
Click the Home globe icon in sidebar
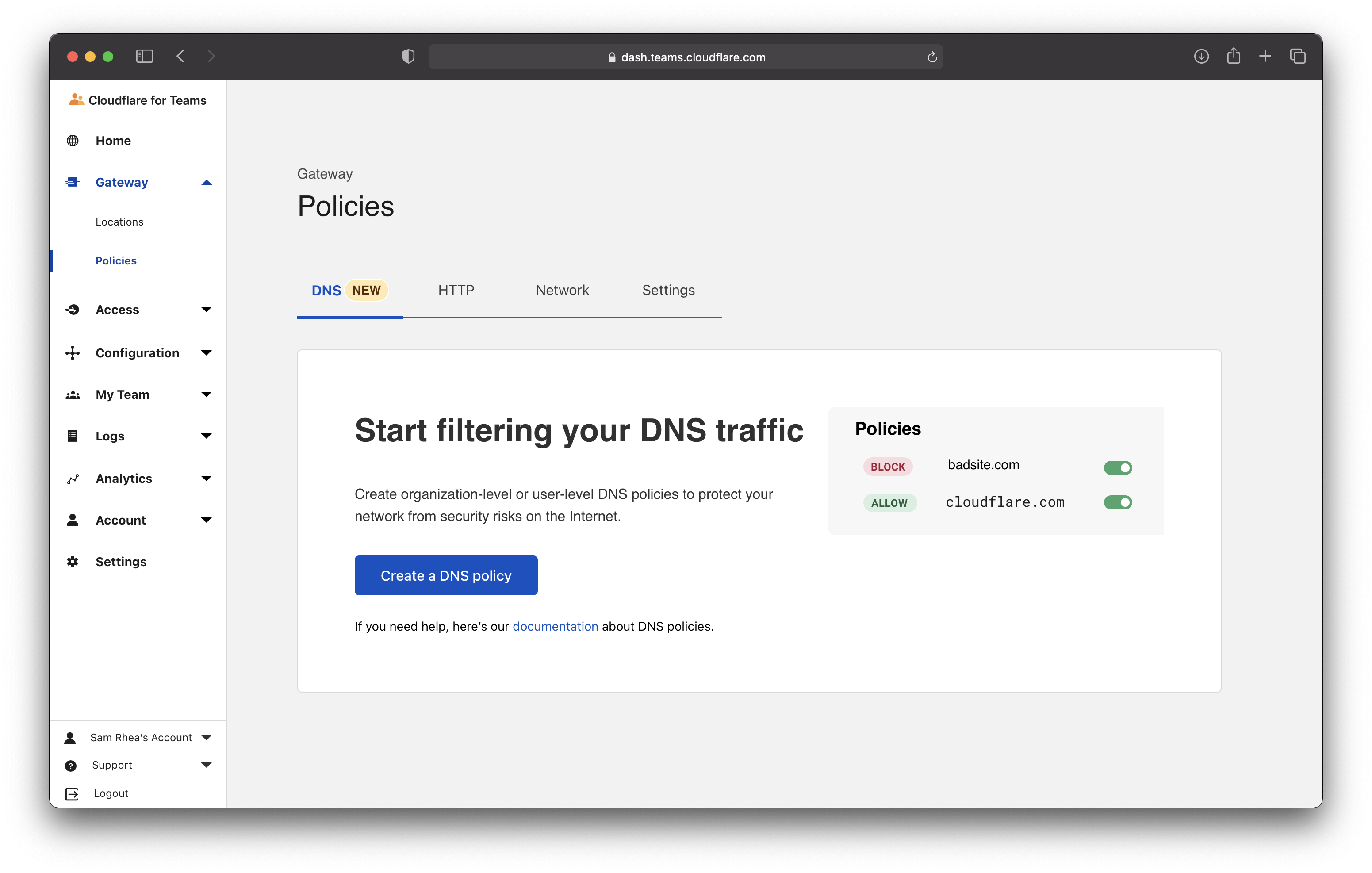click(x=73, y=141)
